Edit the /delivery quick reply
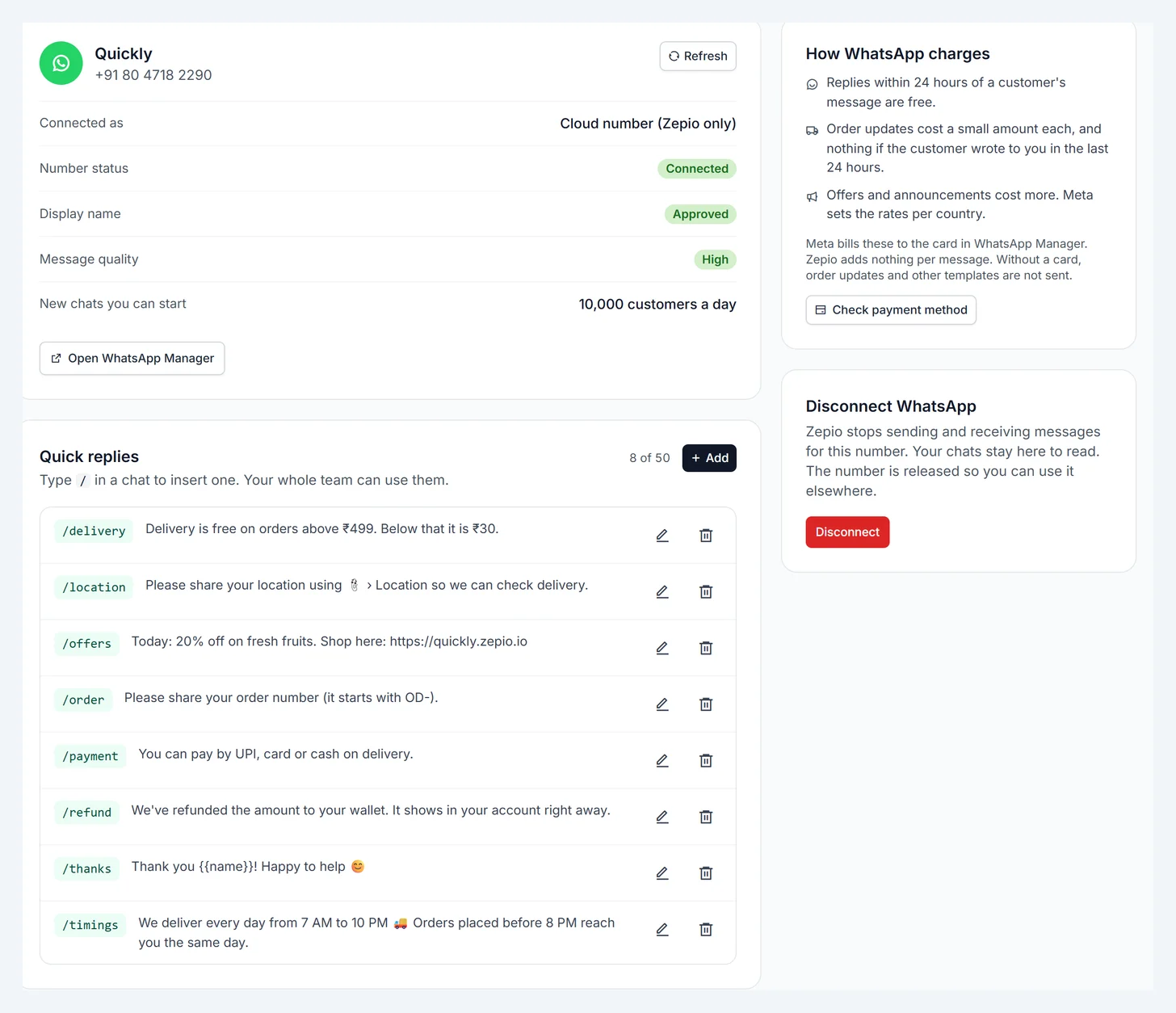Screen dimensions: 1176x1013 tap(662, 536)
